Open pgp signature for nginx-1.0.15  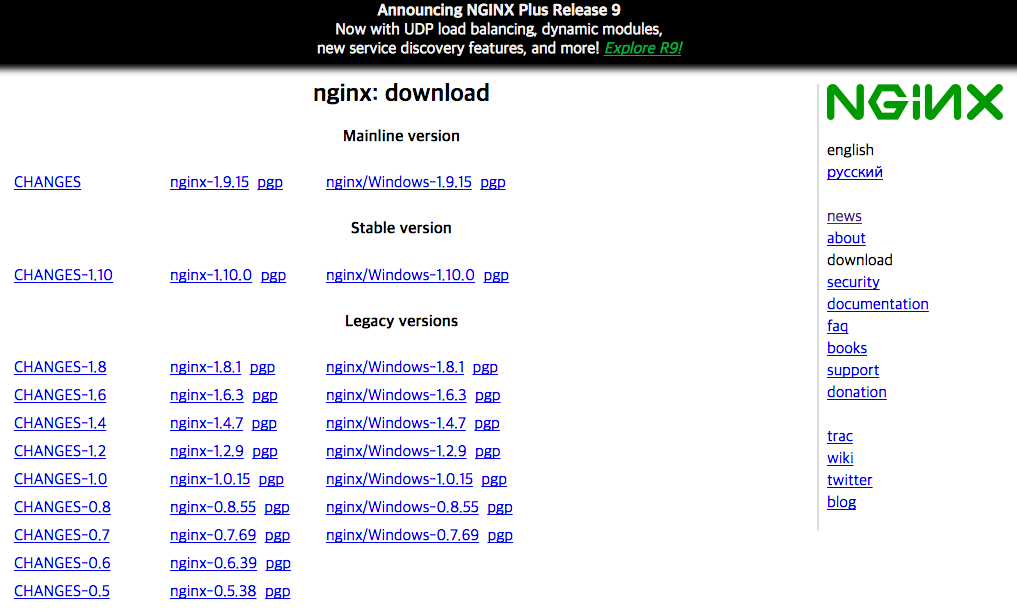(271, 480)
